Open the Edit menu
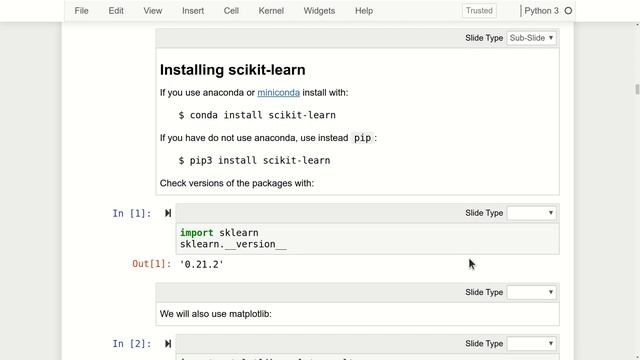 (116, 11)
